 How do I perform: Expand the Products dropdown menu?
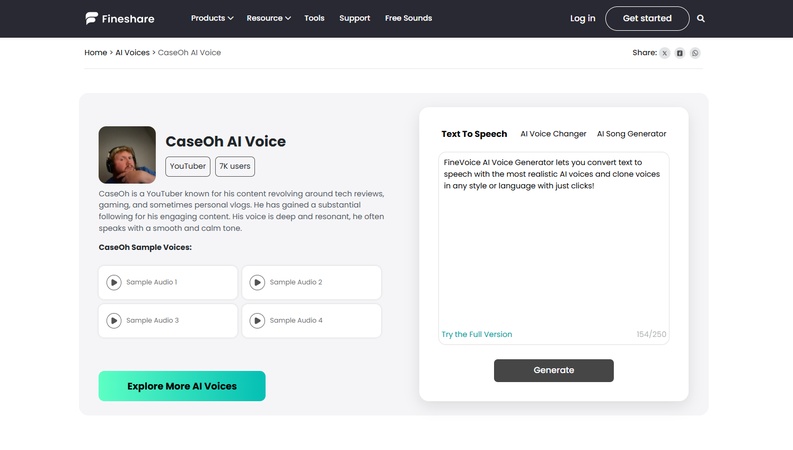(212, 18)
